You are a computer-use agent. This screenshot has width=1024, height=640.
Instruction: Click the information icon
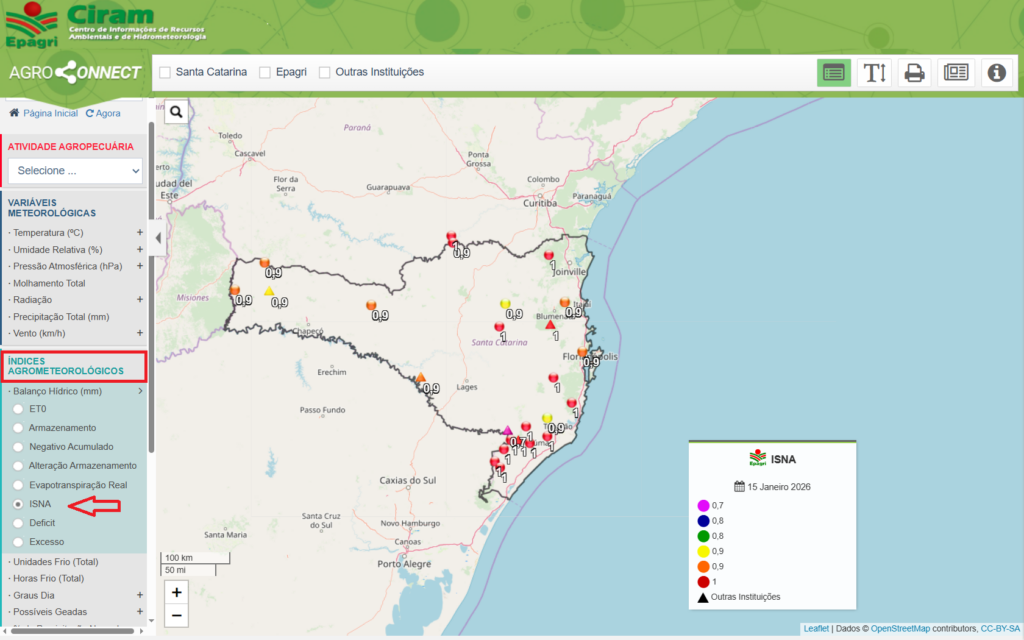pyautogui.click(x=996, y=72)
